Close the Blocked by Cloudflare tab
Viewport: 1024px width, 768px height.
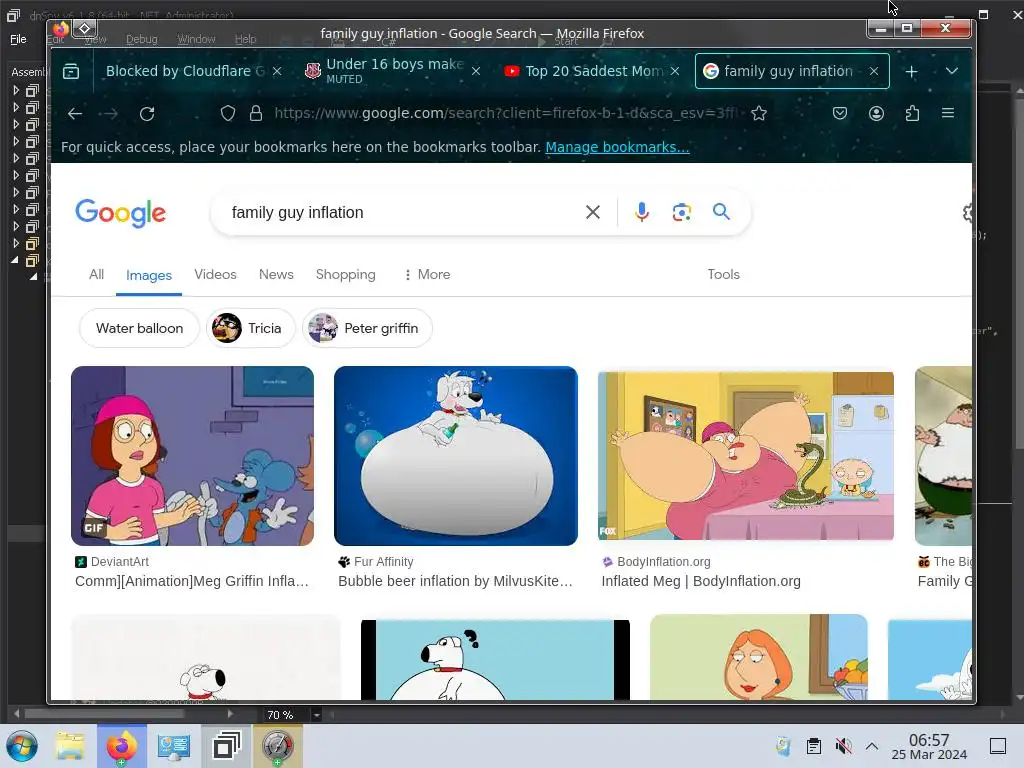277,71
